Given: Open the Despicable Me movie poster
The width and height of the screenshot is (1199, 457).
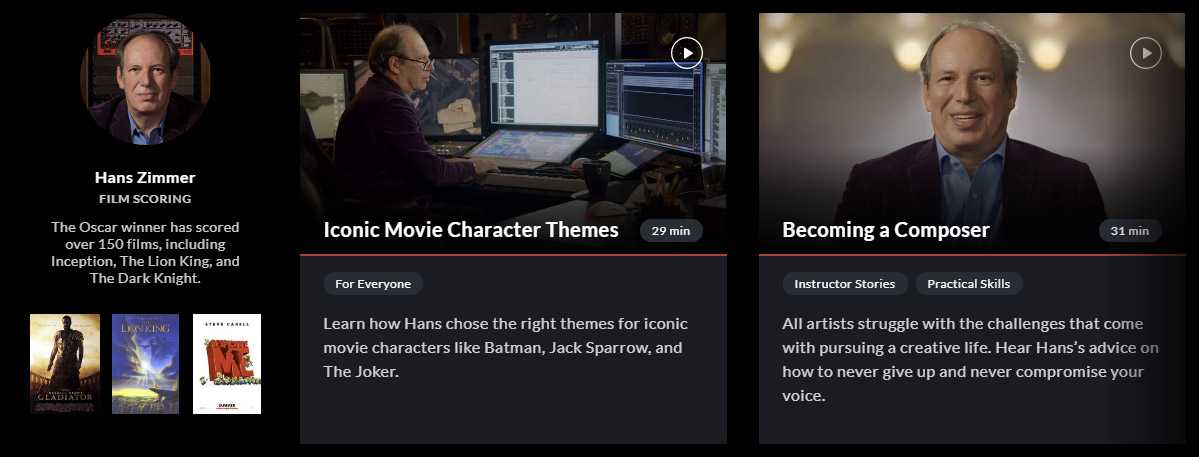Looking at the screenshot, I should [x=226, y=364].
